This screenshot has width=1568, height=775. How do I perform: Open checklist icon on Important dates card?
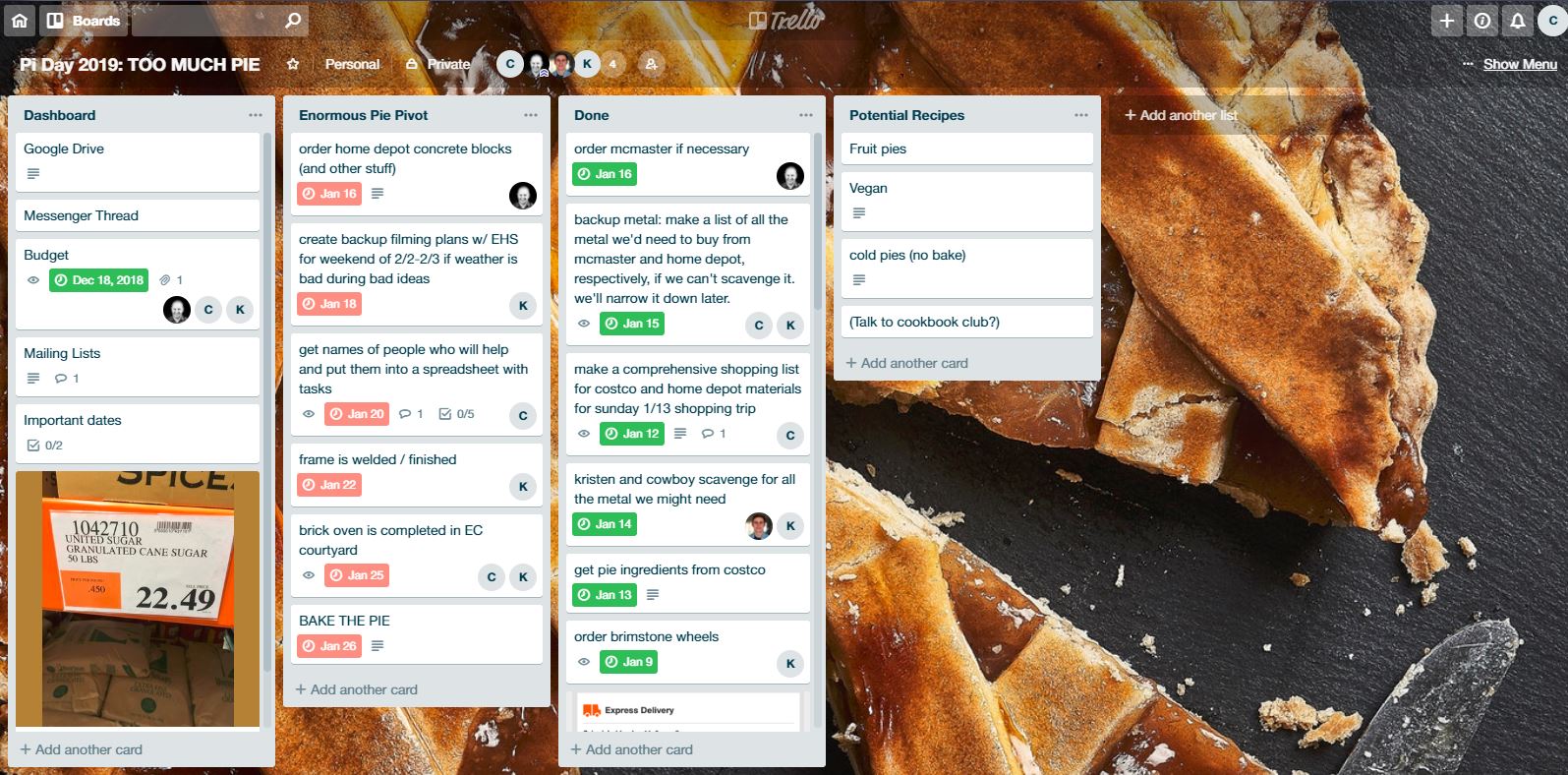[x=34, y=446]
